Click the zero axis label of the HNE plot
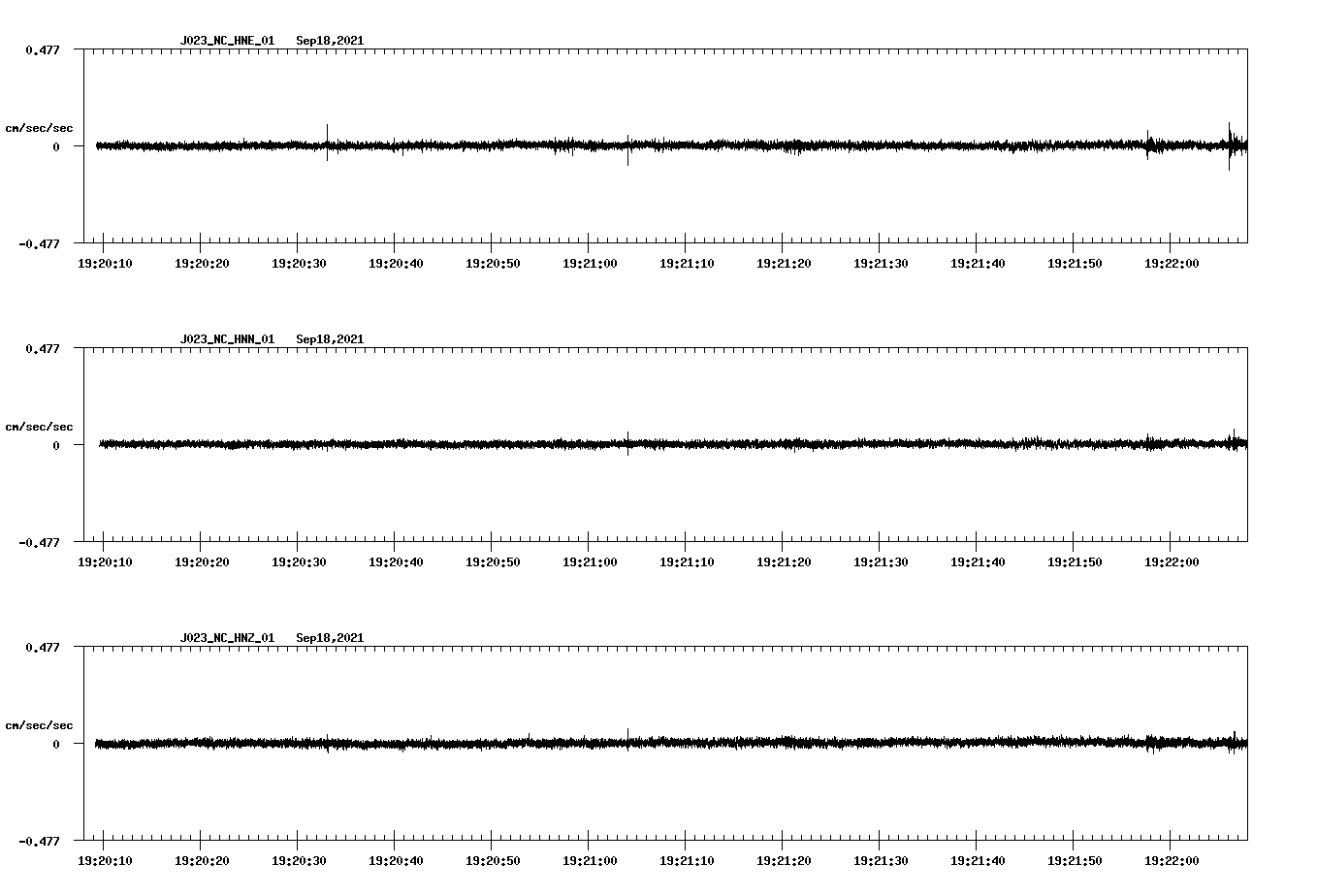The height and width of the screenshot is (896, 1317). point(56,146)
